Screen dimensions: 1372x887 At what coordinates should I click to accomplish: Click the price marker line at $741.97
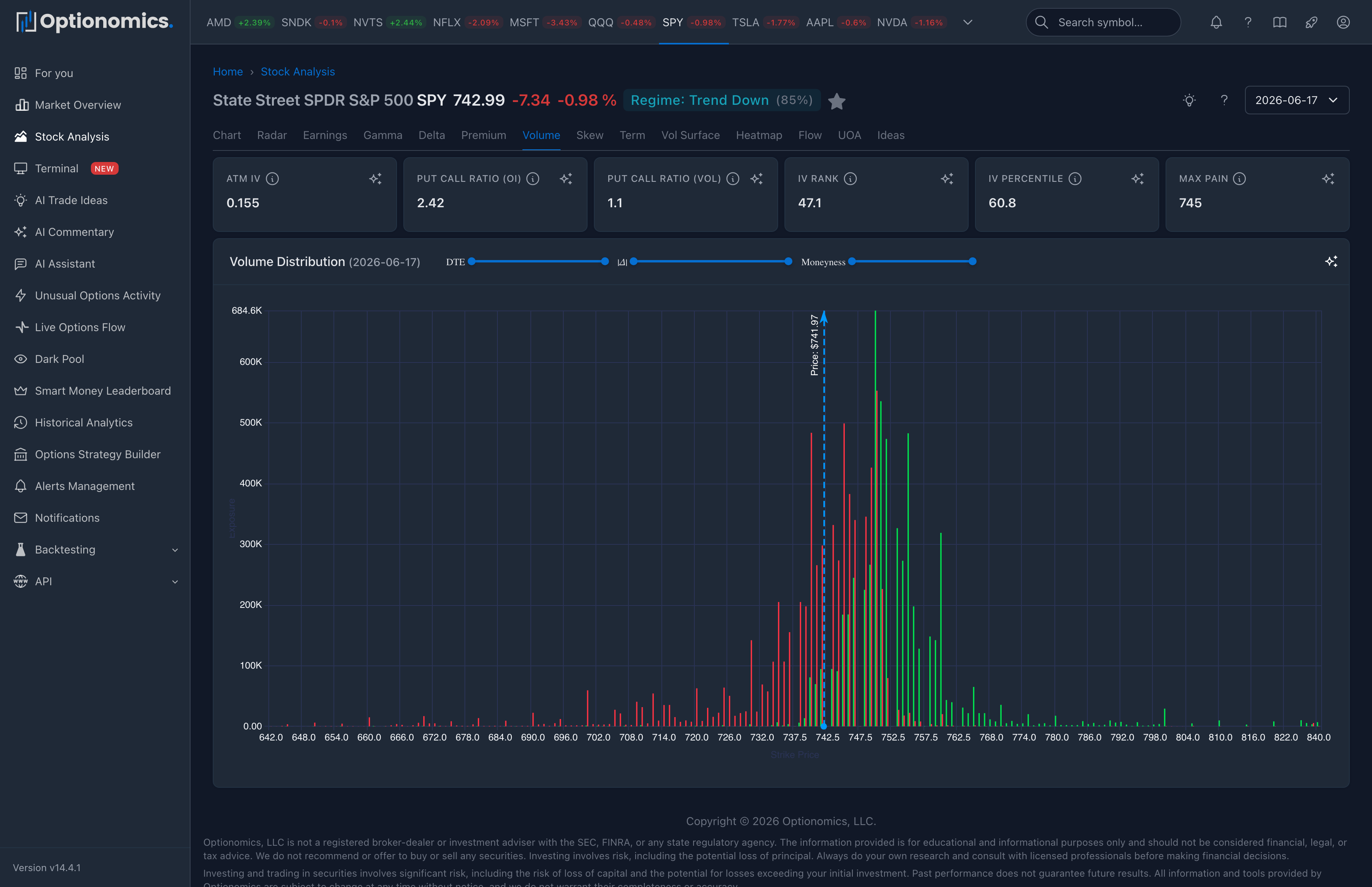tap(824, 519)
